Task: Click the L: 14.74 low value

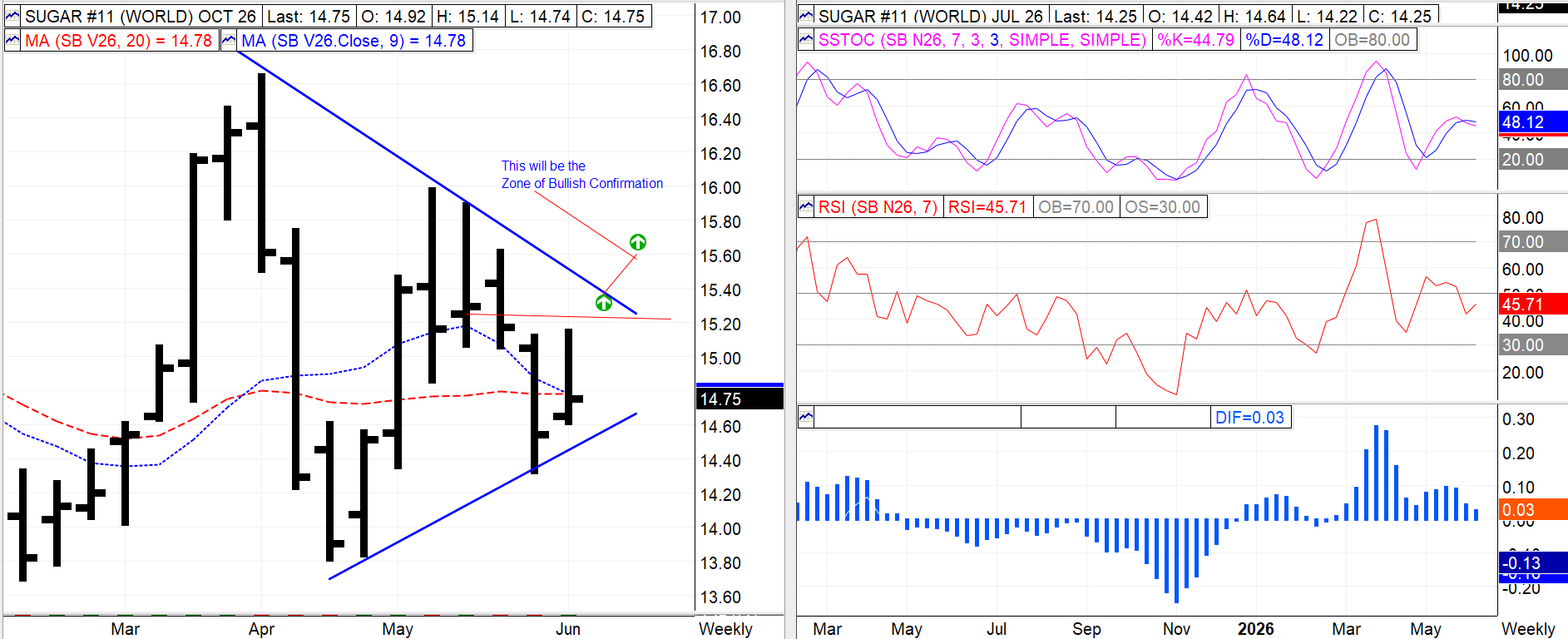Action: pyautogui.click(x=539, y=16)
